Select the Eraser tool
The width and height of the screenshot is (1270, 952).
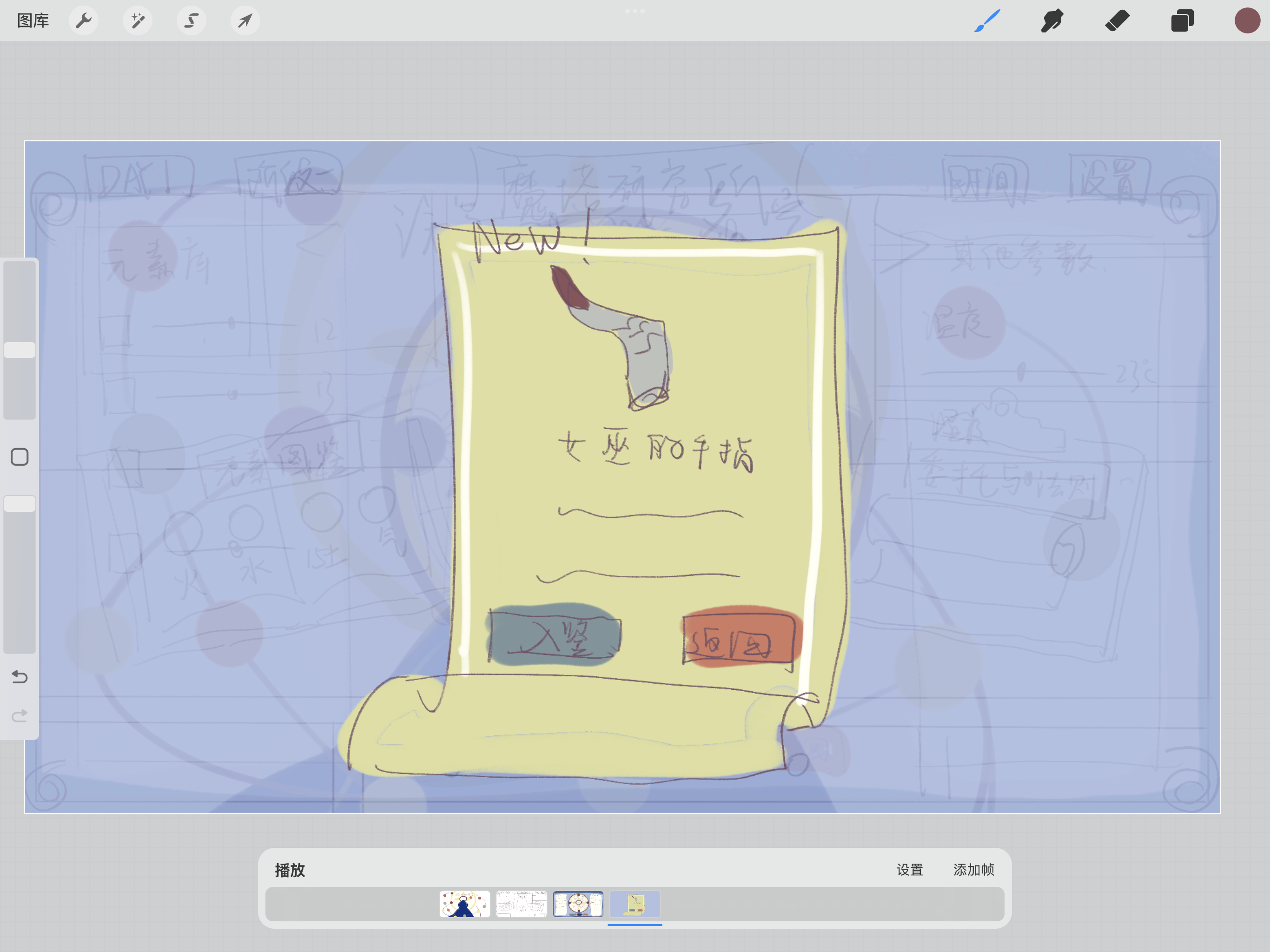pos(1117,20)
